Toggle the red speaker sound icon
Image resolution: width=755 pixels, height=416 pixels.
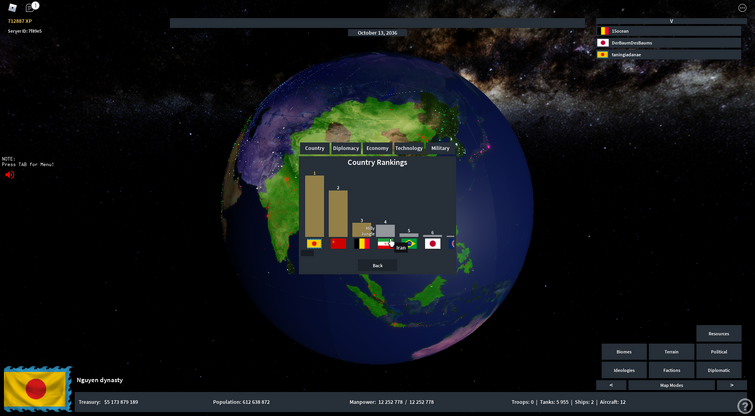pyautogui.click(x=10, y=175)
